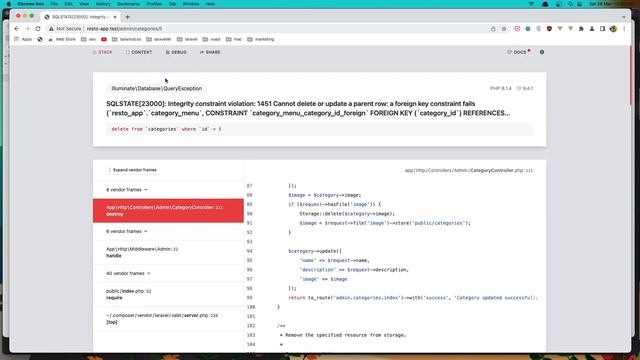
Task: Open the tab search chevron
Action: click(x=624, y=17)
